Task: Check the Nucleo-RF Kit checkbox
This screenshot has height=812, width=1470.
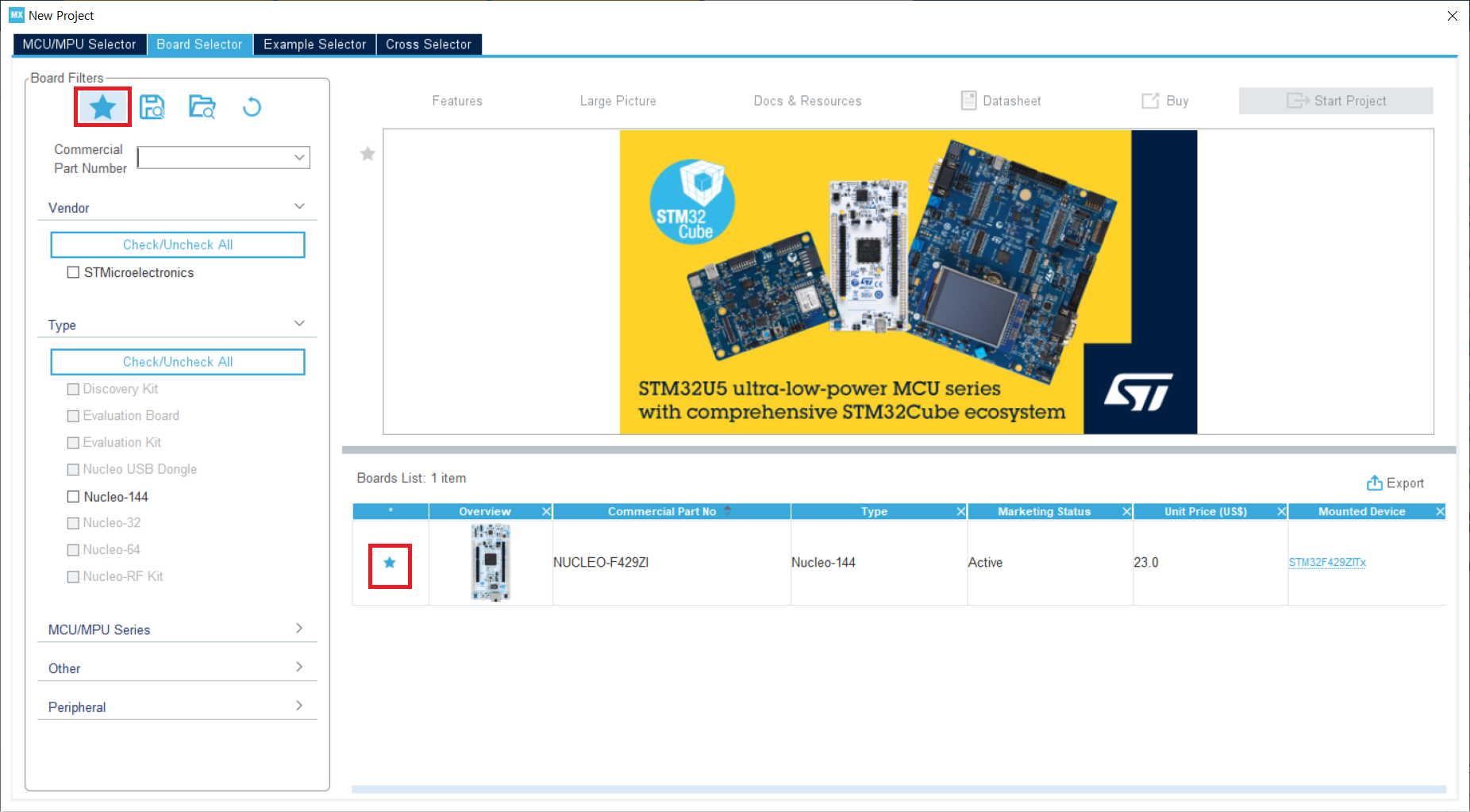Action: tap(73, 577)
